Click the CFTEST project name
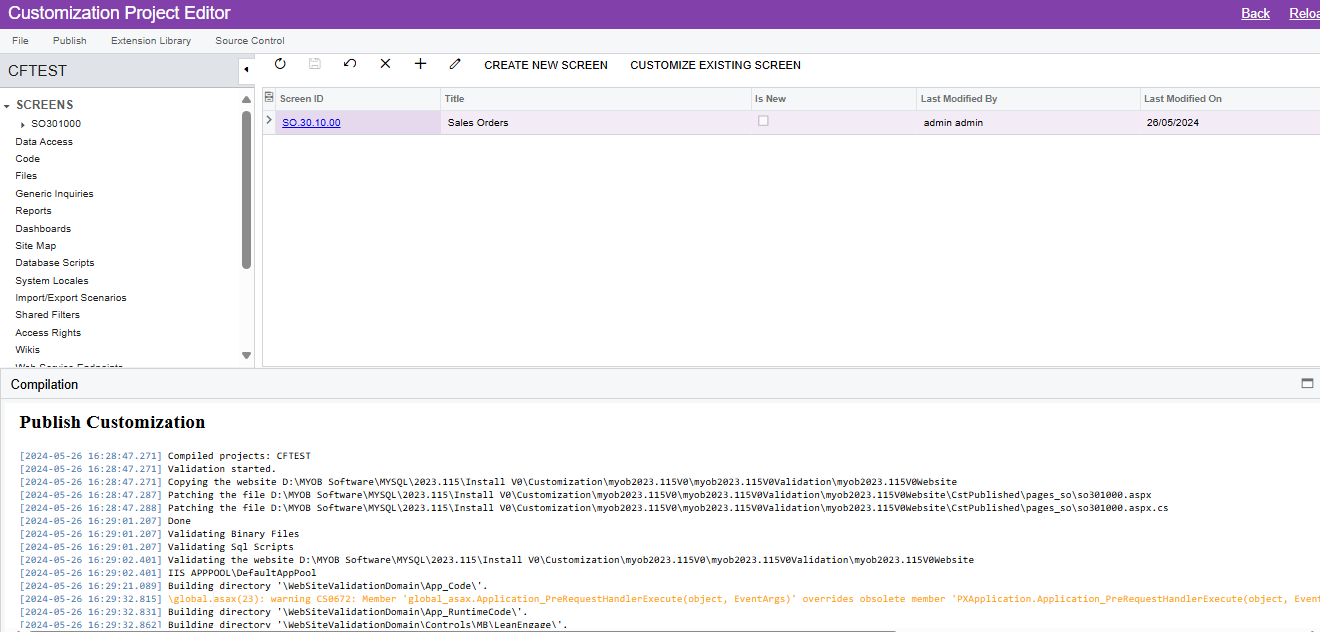 point(37,71)
